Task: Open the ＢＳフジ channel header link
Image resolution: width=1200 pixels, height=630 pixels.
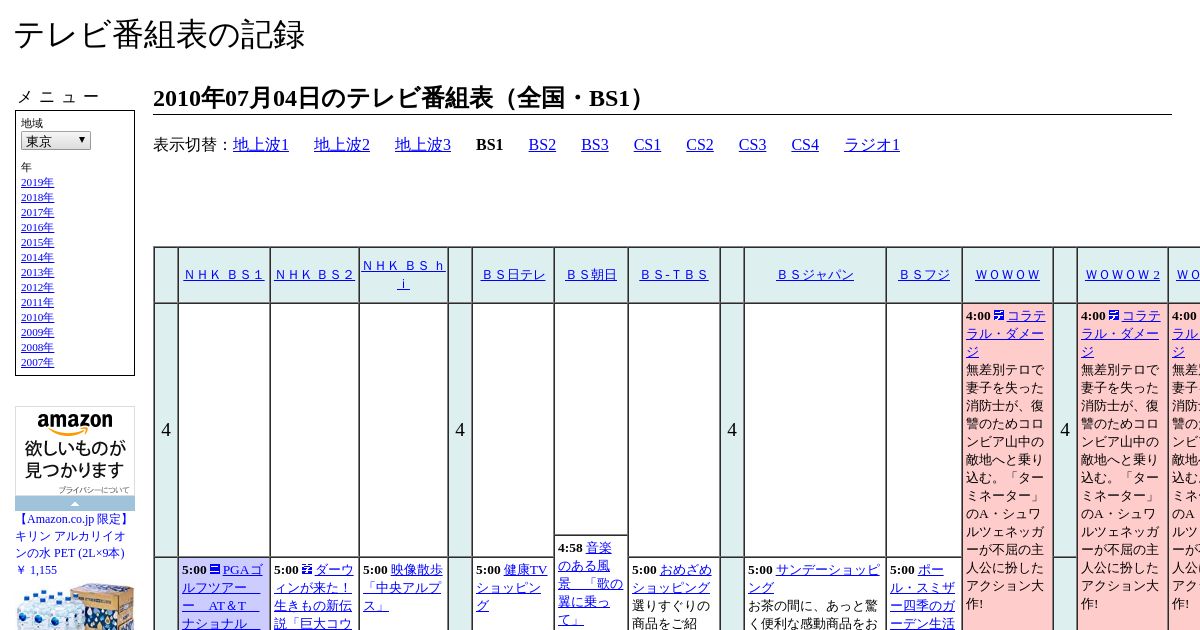Action: coord(924,275)
